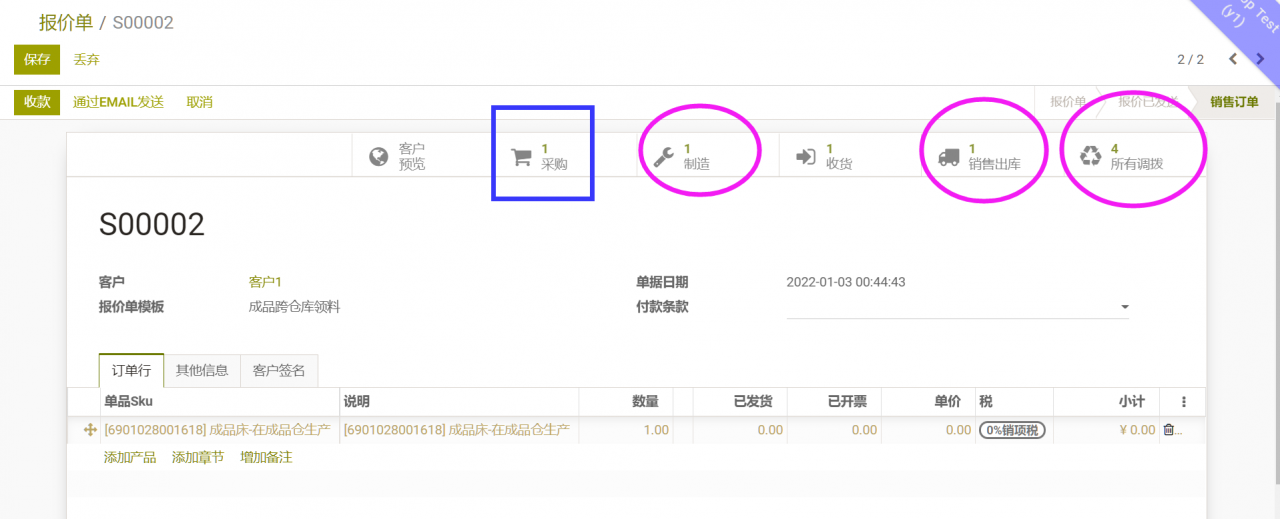
Task: Click the 保存 button
Action: pos(37,60)
